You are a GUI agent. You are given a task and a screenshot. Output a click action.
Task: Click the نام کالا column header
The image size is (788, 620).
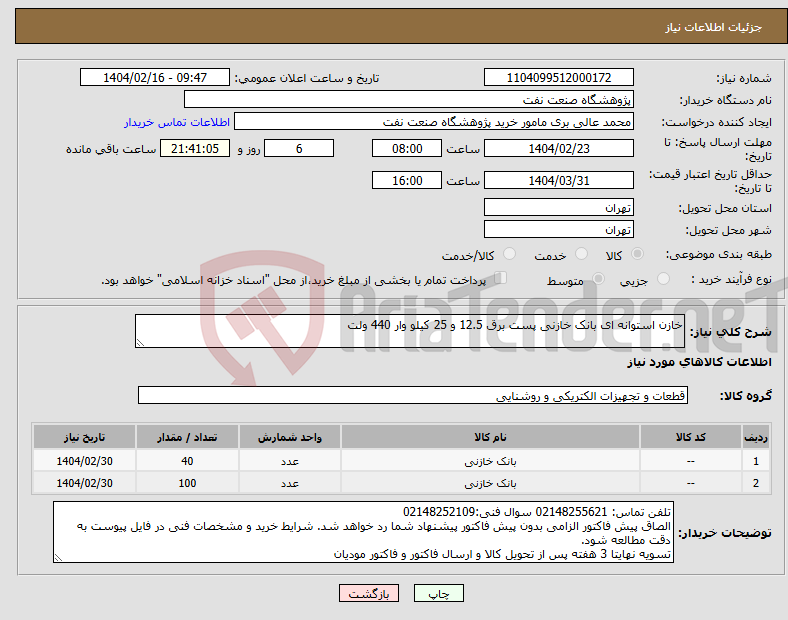tap(490, 437)
